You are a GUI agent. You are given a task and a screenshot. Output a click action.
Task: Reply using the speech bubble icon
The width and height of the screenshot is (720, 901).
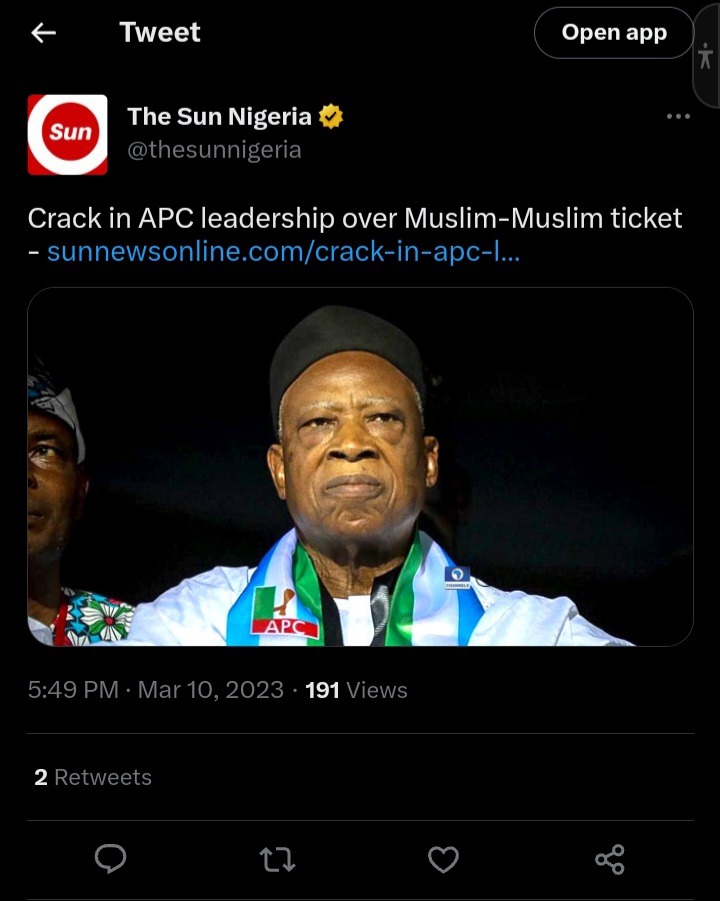110,859
